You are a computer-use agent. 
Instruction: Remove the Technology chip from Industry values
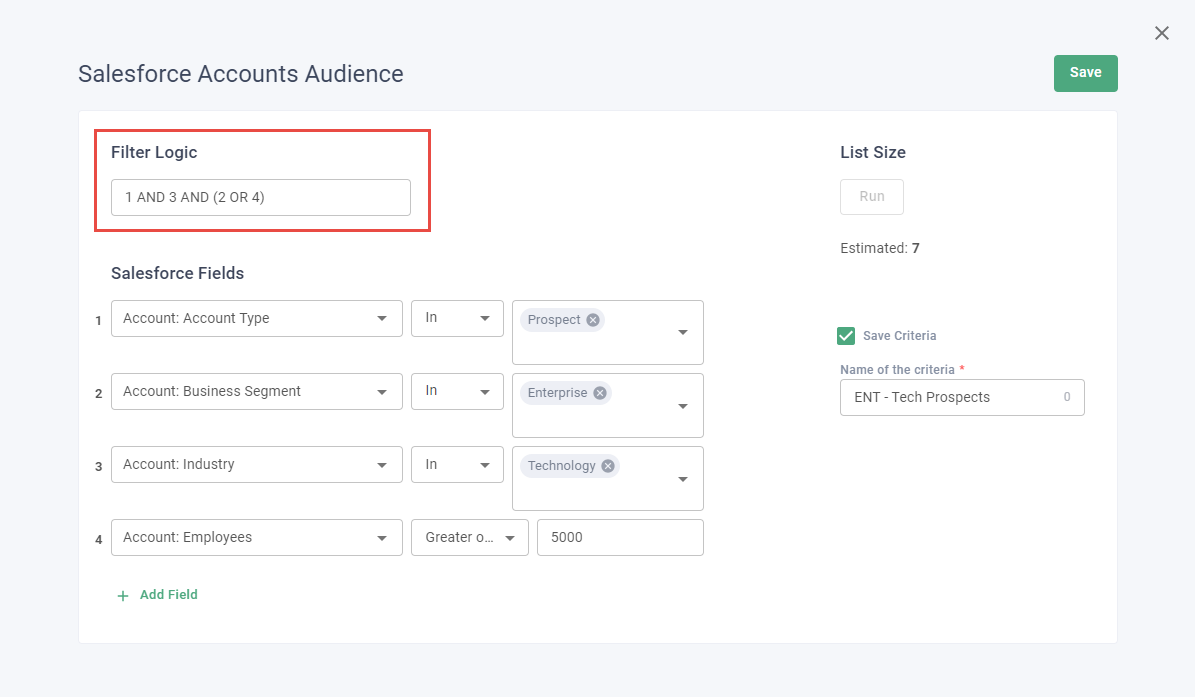(x=608, y=466)
